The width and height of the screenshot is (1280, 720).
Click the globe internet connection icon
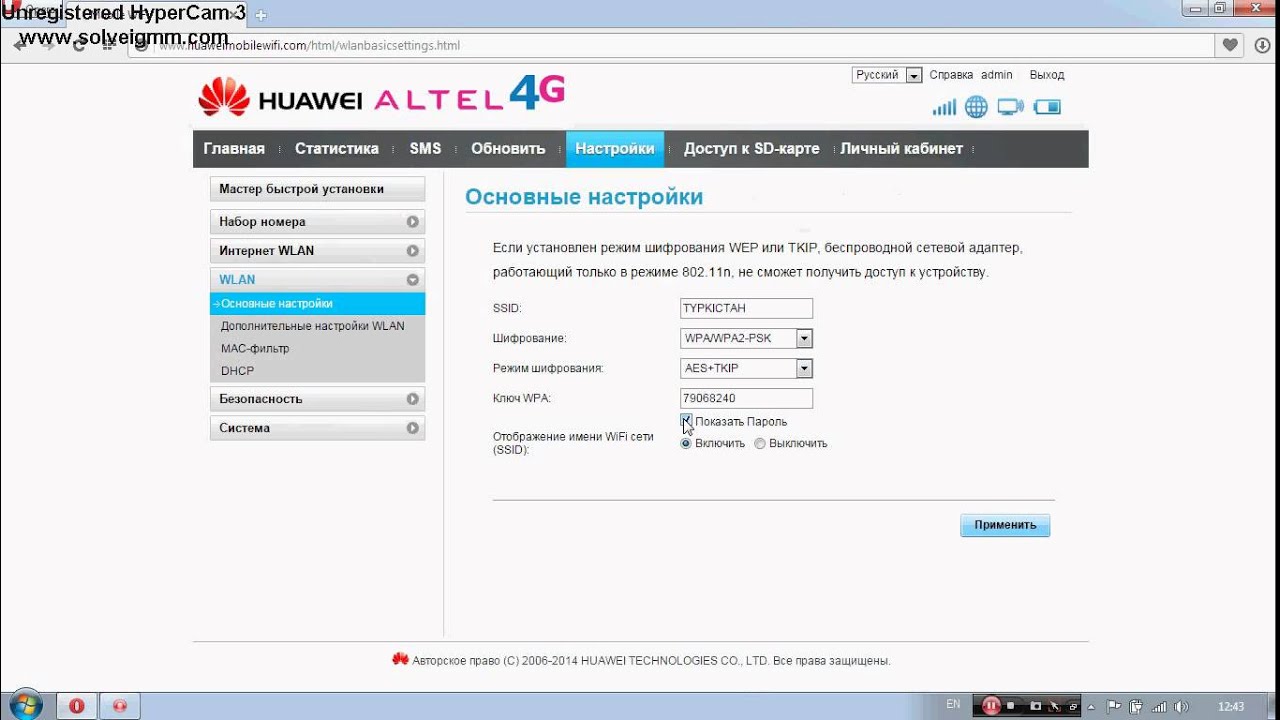coord(976,107)
